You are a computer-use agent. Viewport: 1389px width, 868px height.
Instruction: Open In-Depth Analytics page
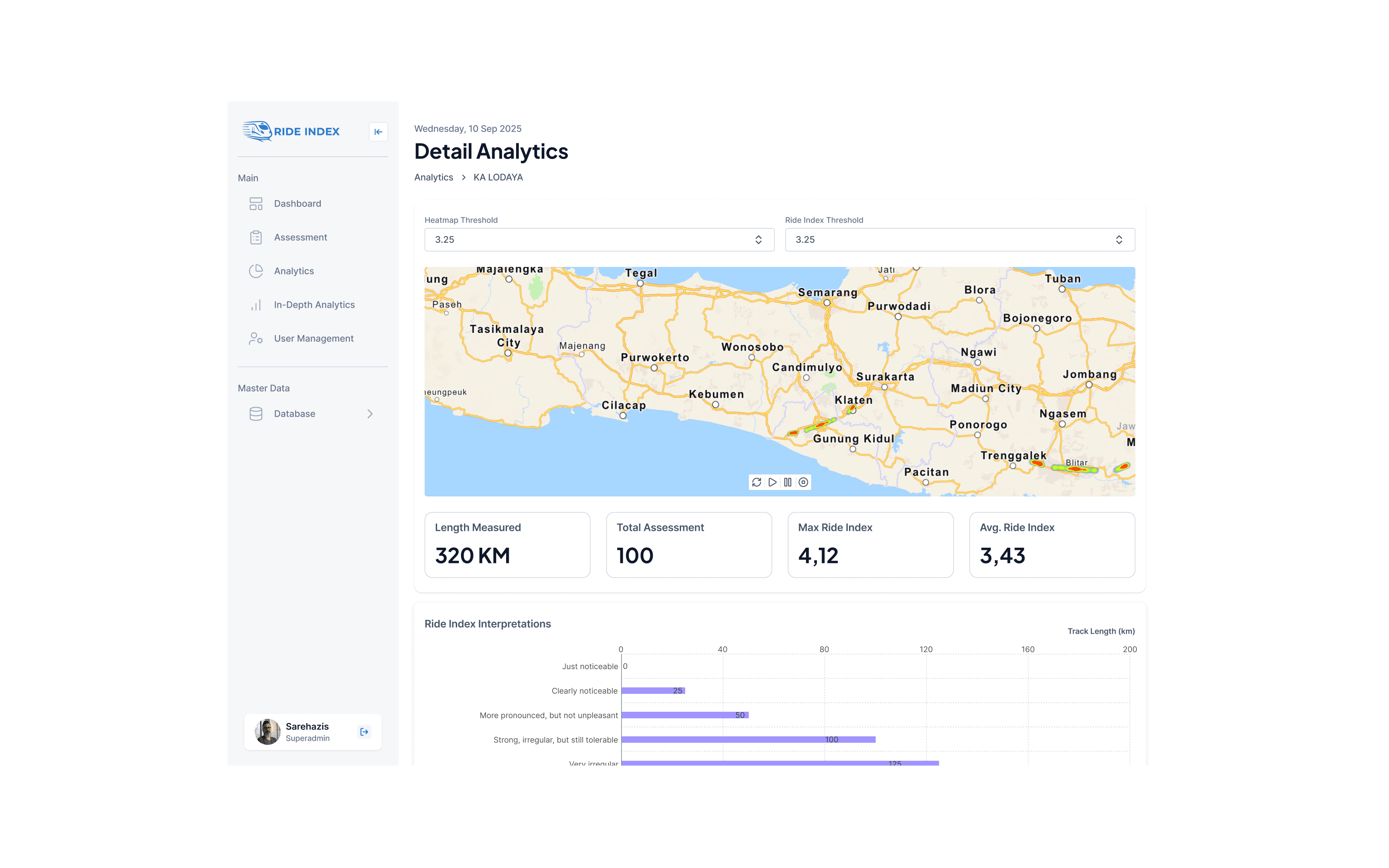(313, 305)
